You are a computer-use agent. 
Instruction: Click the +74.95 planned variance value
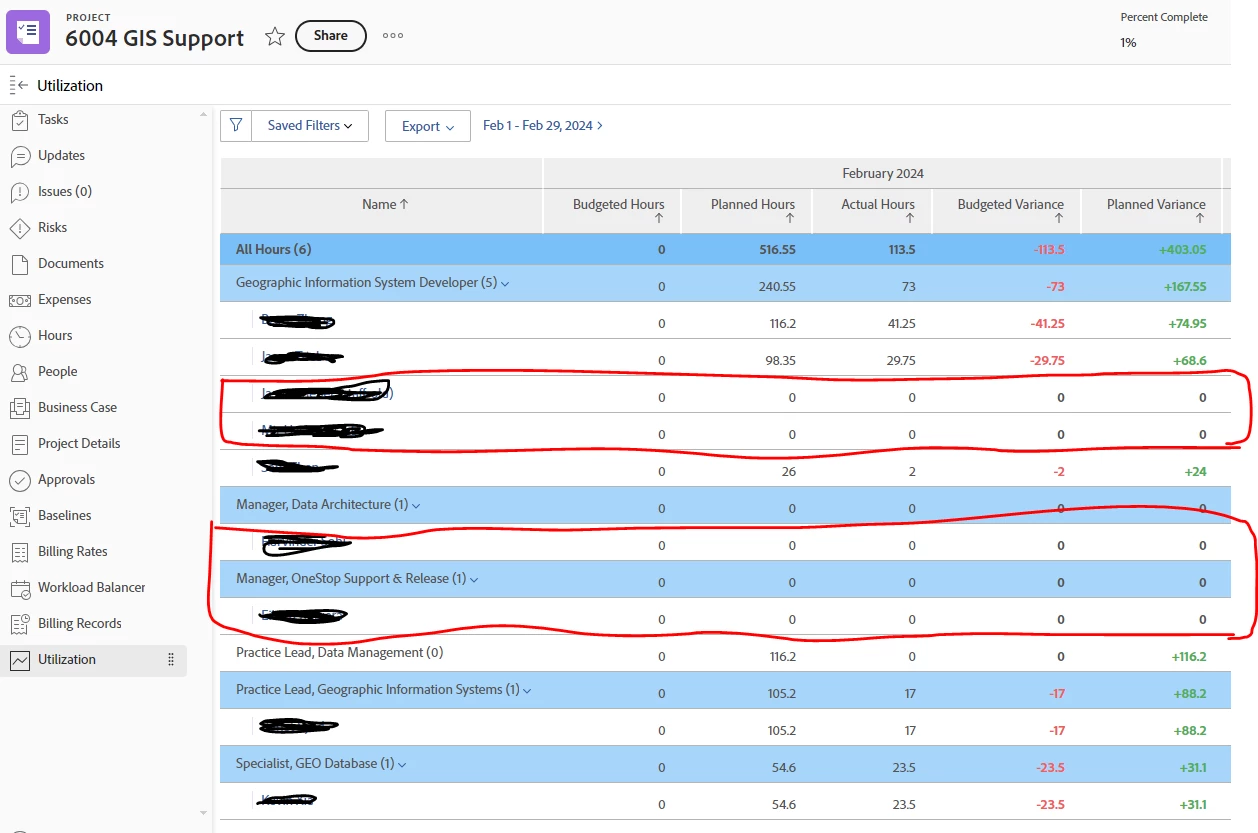coord(1187,324)
